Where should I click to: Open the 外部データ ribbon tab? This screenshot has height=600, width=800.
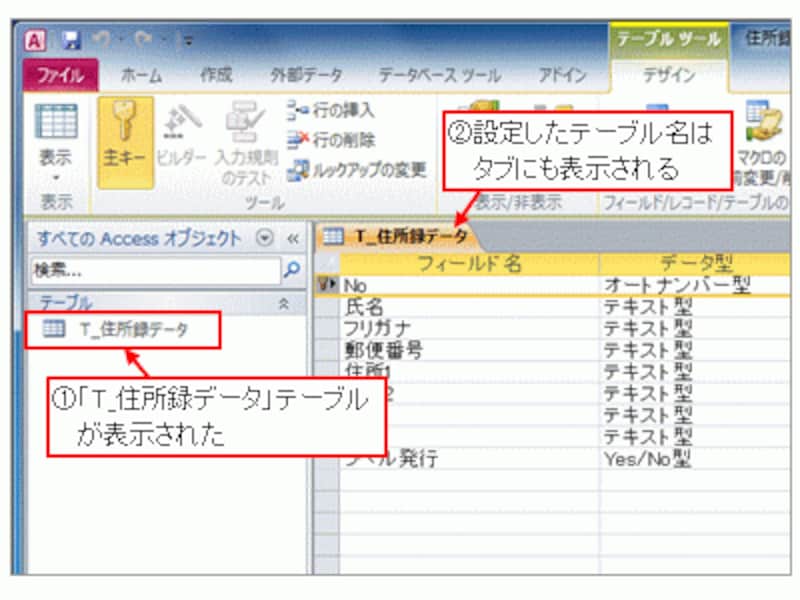pyautogui.click(x=306, y=75)
